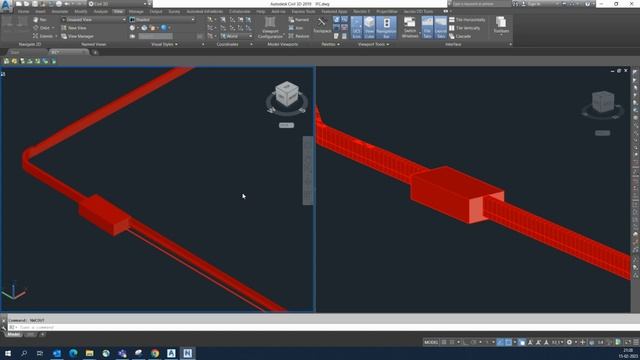Click Cascade windows option
Screen dimensions: 640x360
point(460,36)
